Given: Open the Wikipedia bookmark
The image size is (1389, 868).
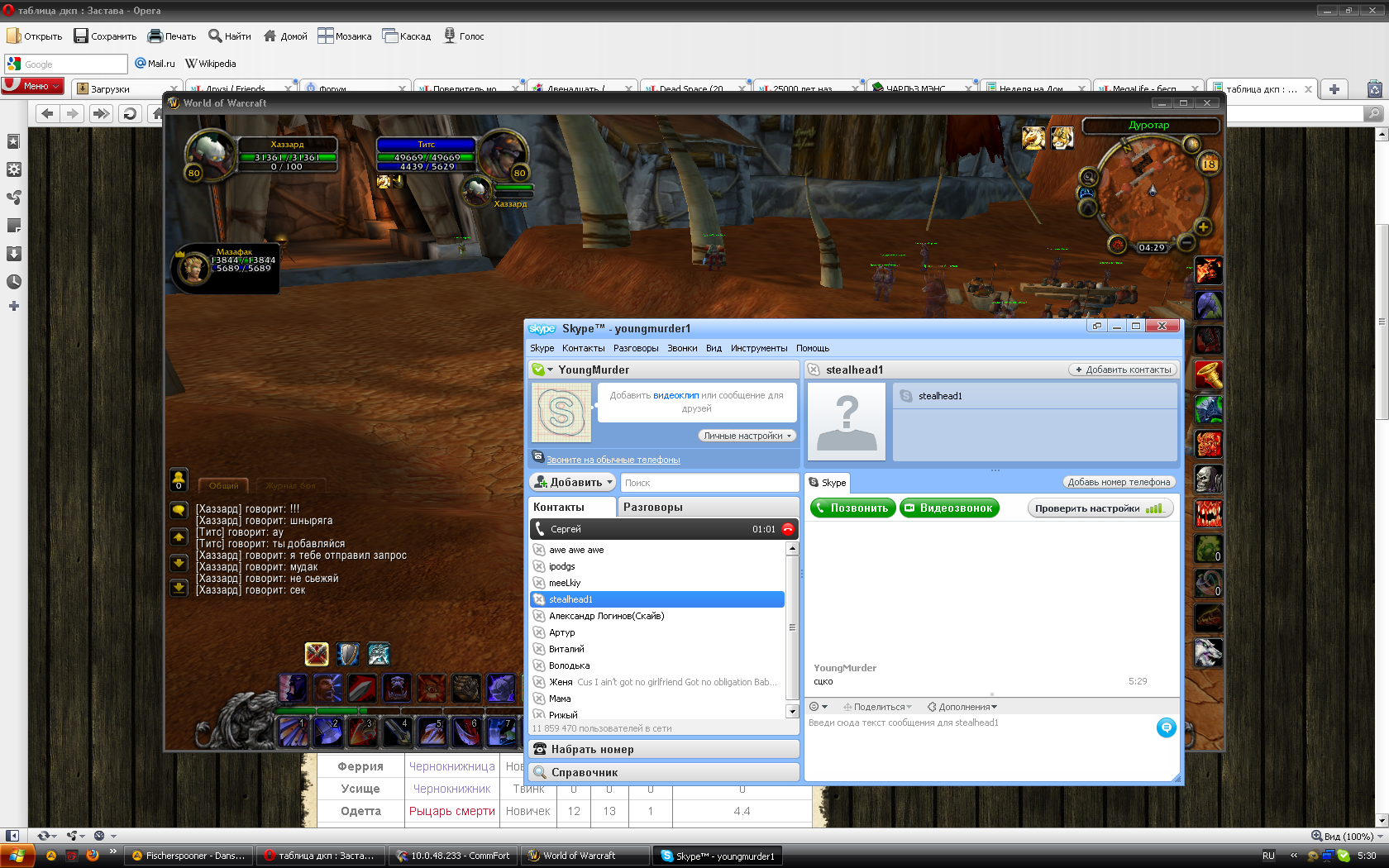Looking at the screenshot, I should click(x=211, y=64).
